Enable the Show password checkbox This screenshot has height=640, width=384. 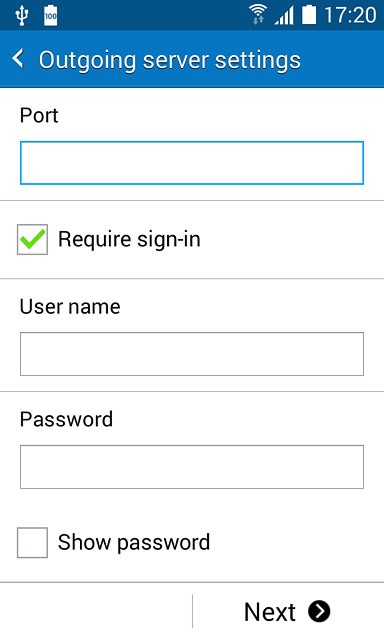pyautogui.click(x=32, y=542)
